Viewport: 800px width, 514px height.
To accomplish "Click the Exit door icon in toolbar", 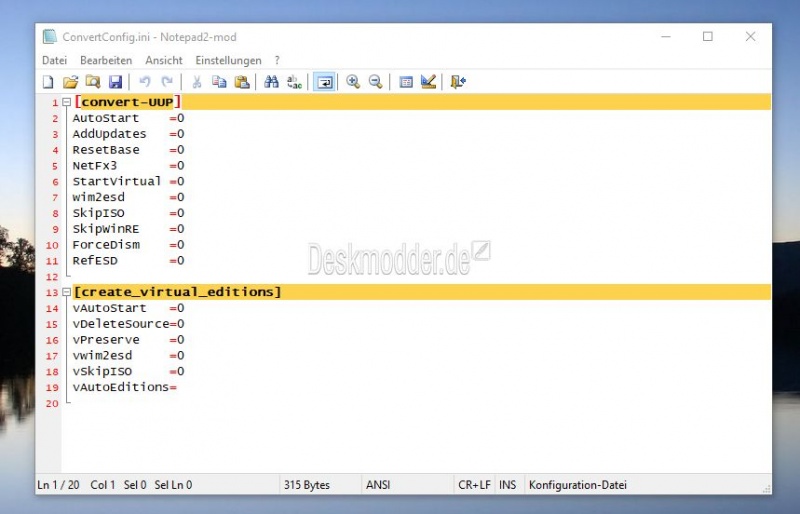I will tap(458, 82).
